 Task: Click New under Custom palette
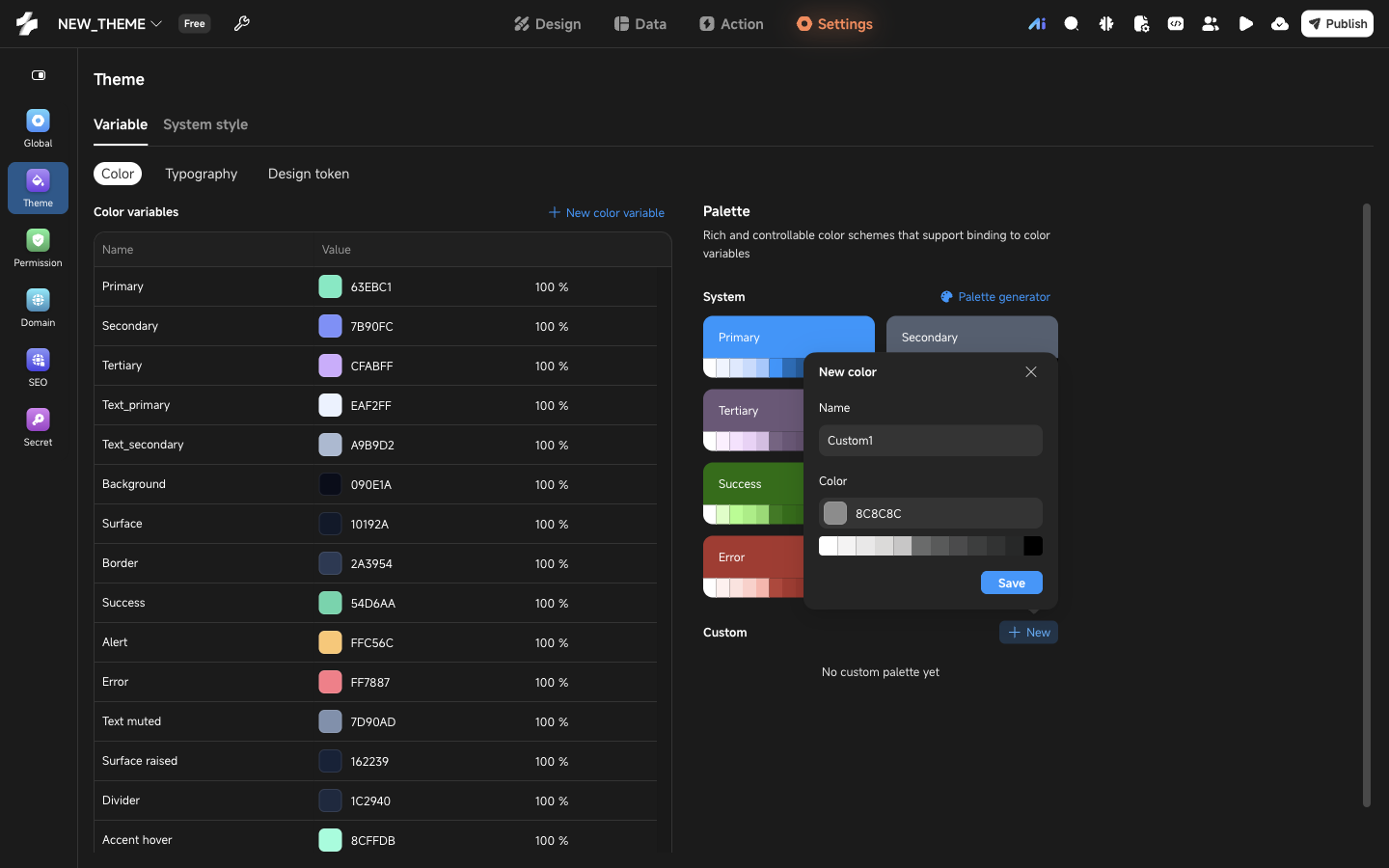click(x=1028, y=633)
